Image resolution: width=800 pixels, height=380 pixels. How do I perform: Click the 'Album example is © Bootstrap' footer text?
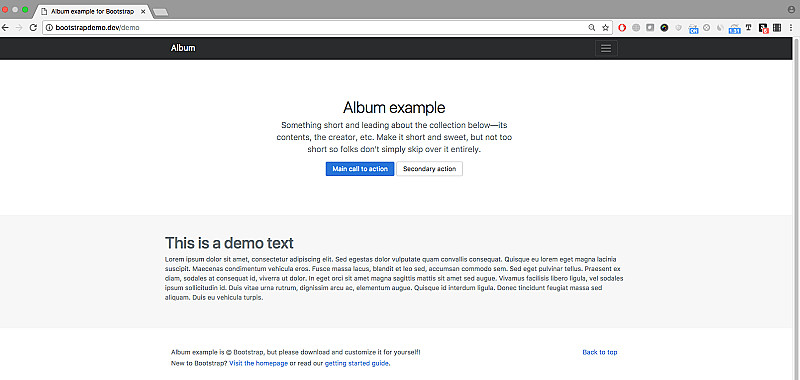(x=296, y=352)
